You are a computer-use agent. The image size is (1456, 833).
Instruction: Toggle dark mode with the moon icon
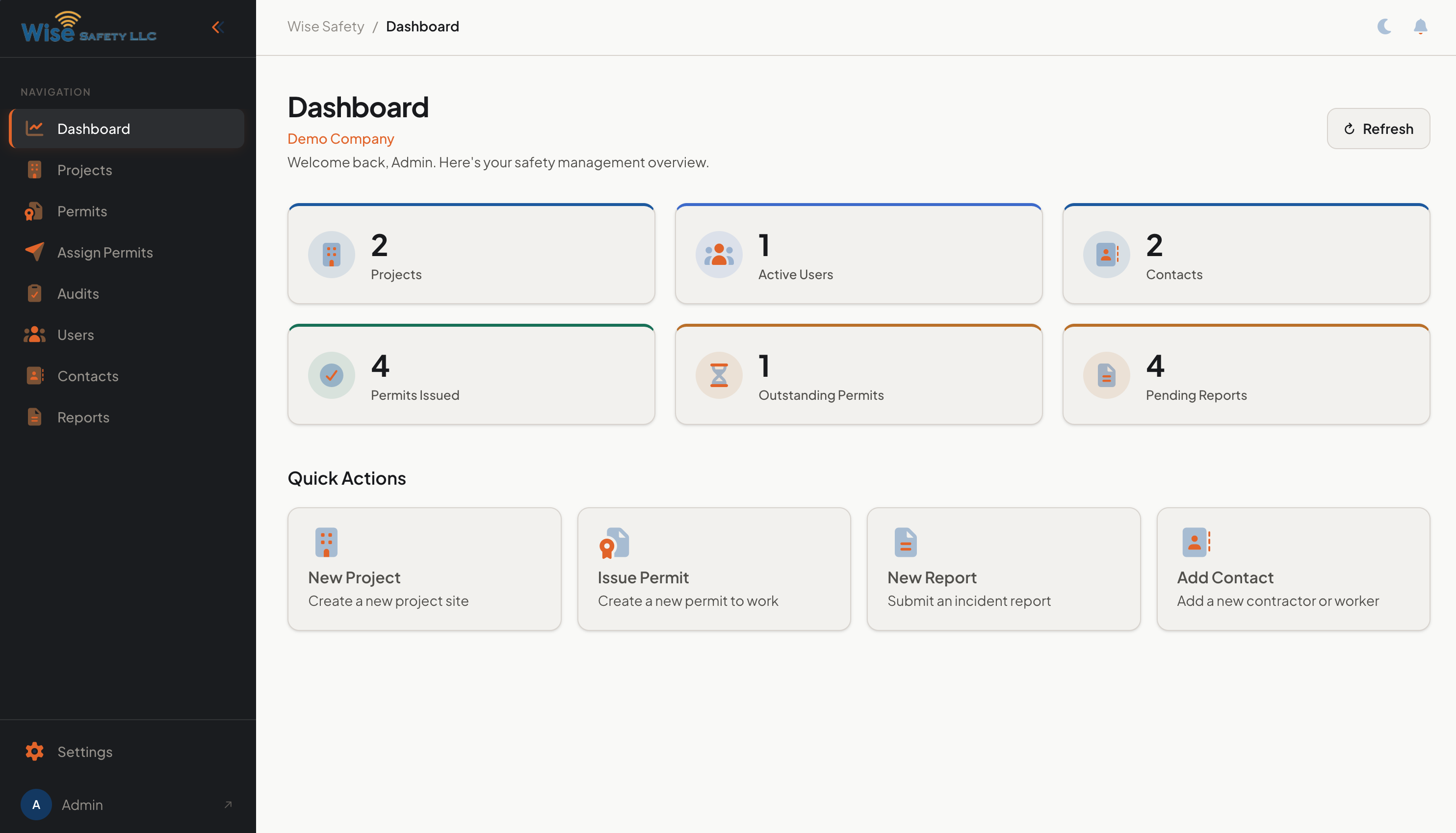click(x=1384, y=26)
